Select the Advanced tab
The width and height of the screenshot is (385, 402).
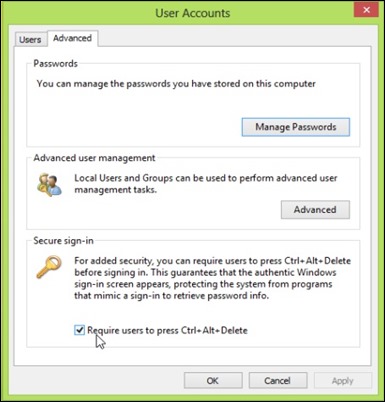[72, 38]
